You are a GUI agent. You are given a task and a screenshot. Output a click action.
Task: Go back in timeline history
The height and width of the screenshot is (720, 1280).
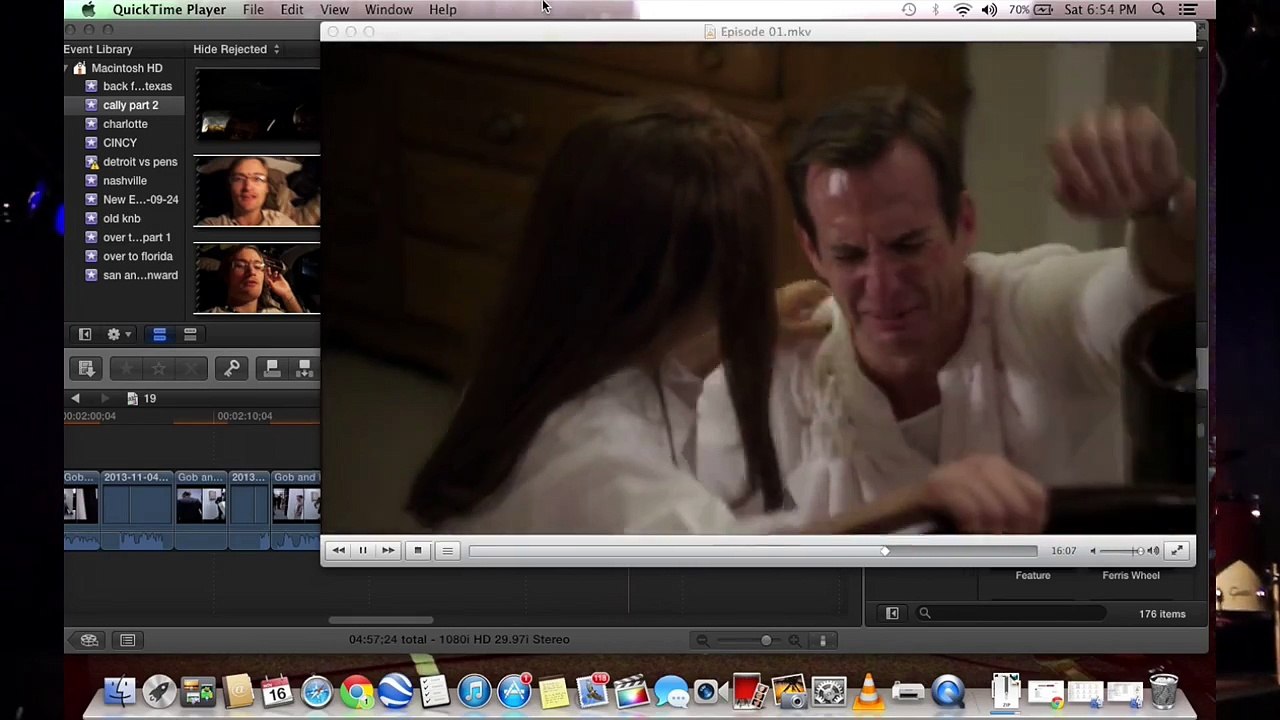pos(75,398)
